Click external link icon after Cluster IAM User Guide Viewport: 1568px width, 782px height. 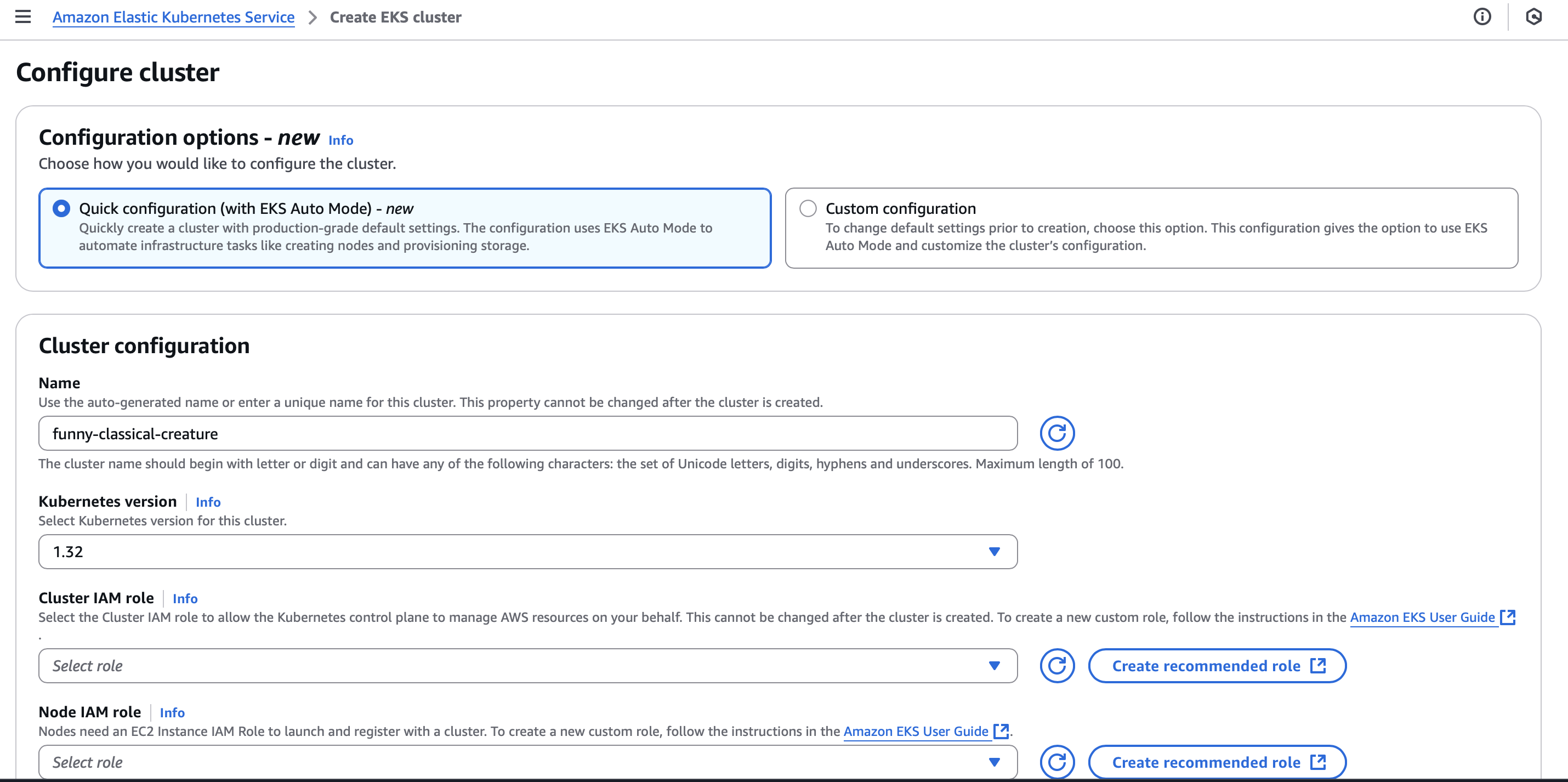click(1507, 617)
